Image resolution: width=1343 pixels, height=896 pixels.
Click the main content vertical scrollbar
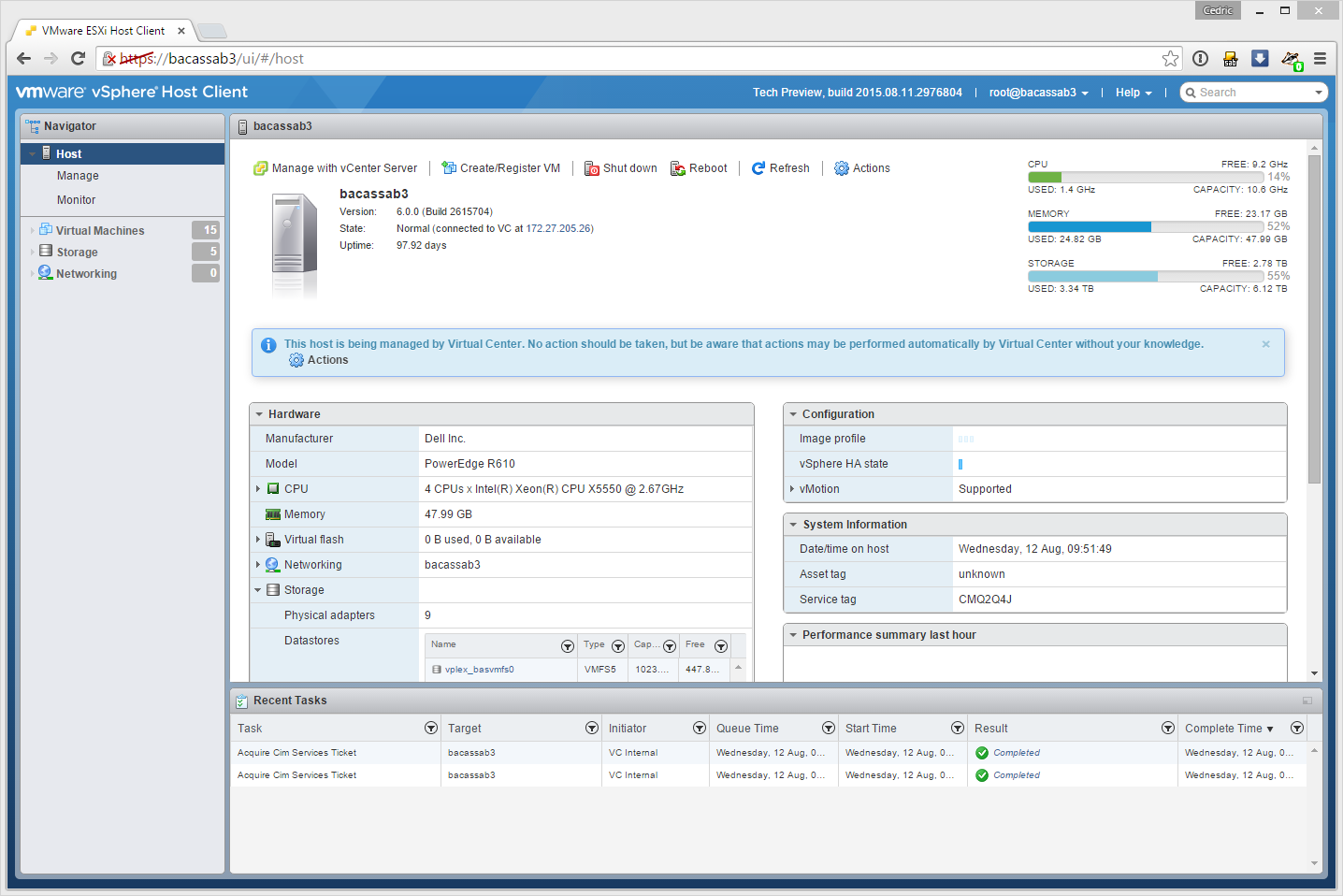click(1314, 318)
